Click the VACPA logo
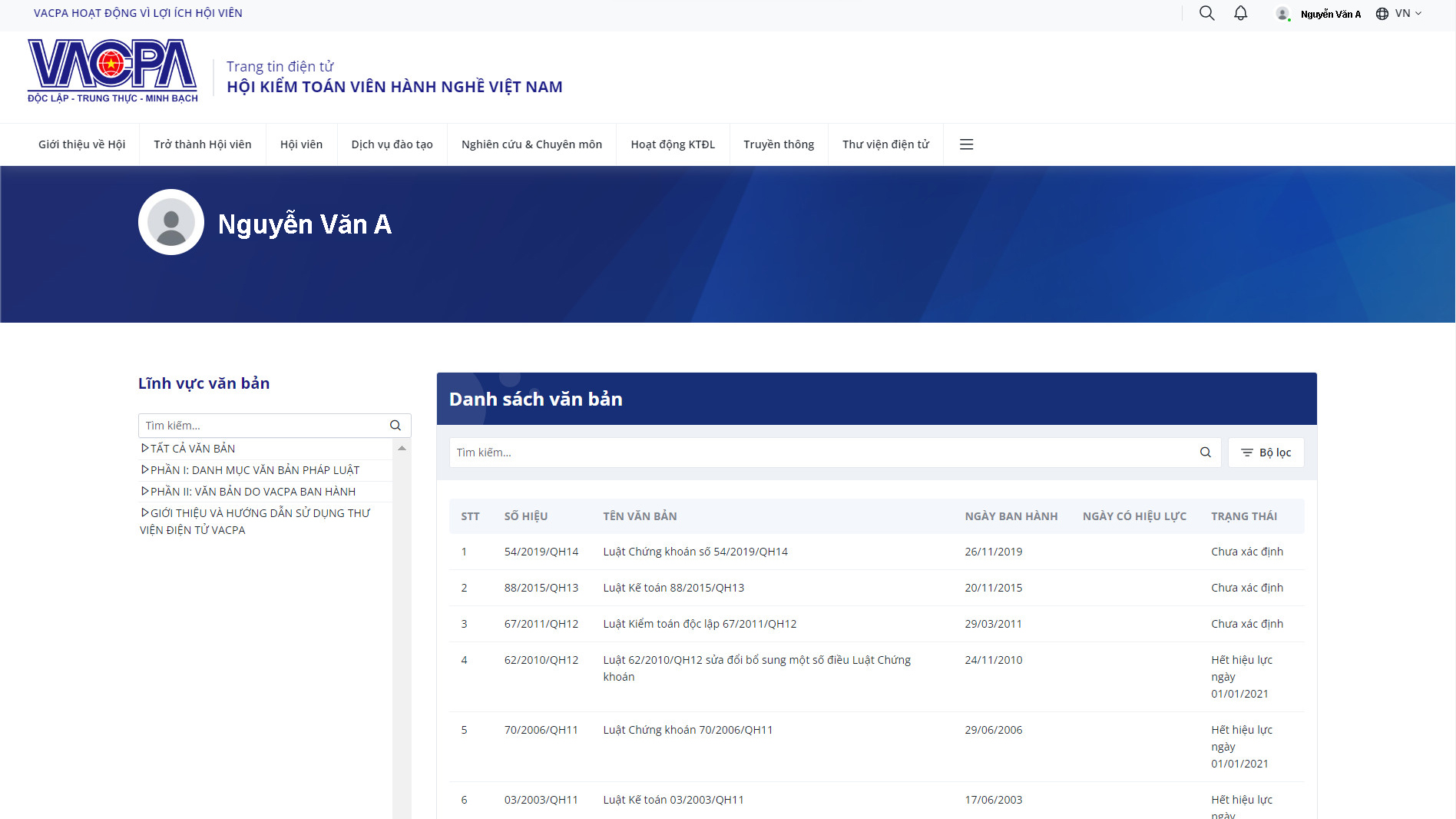Screen dimensions: 1456x819 [x=112, y=69]
